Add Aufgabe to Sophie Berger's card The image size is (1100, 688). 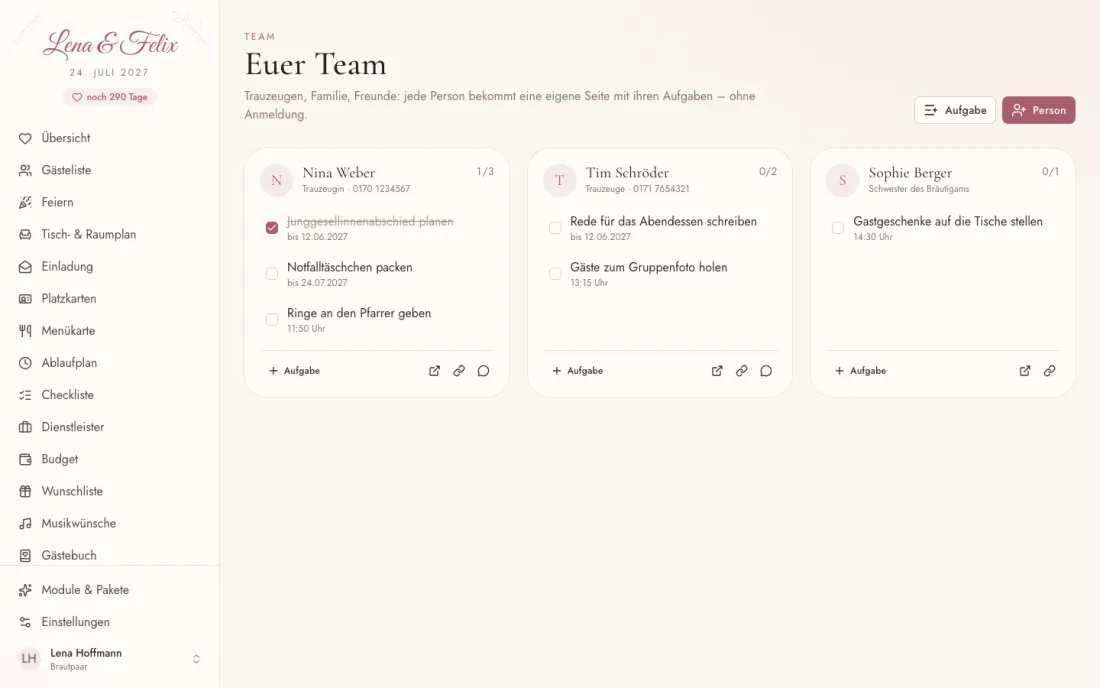point(860,371)
